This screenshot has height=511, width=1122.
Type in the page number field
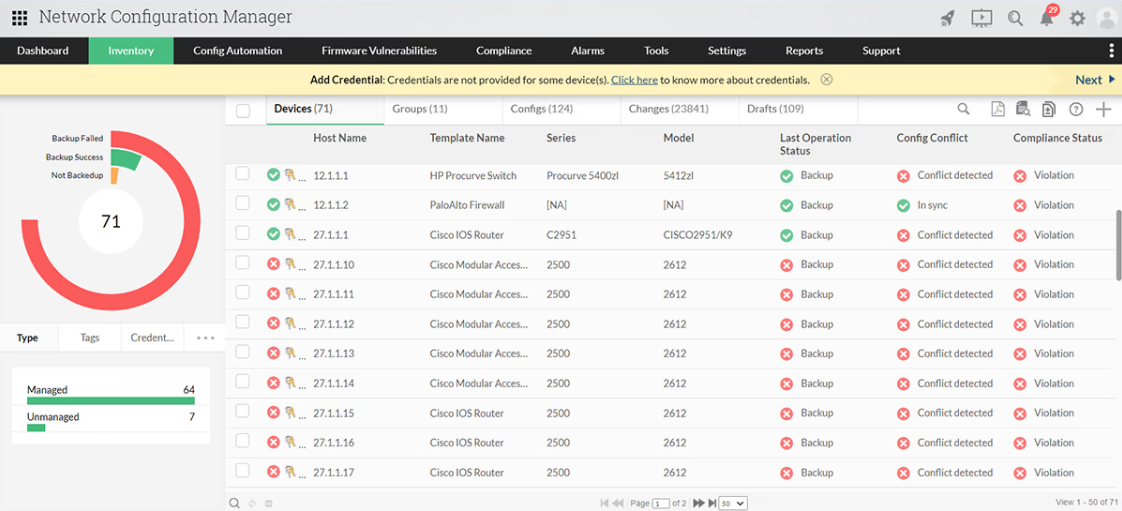[x=660, y=503]
